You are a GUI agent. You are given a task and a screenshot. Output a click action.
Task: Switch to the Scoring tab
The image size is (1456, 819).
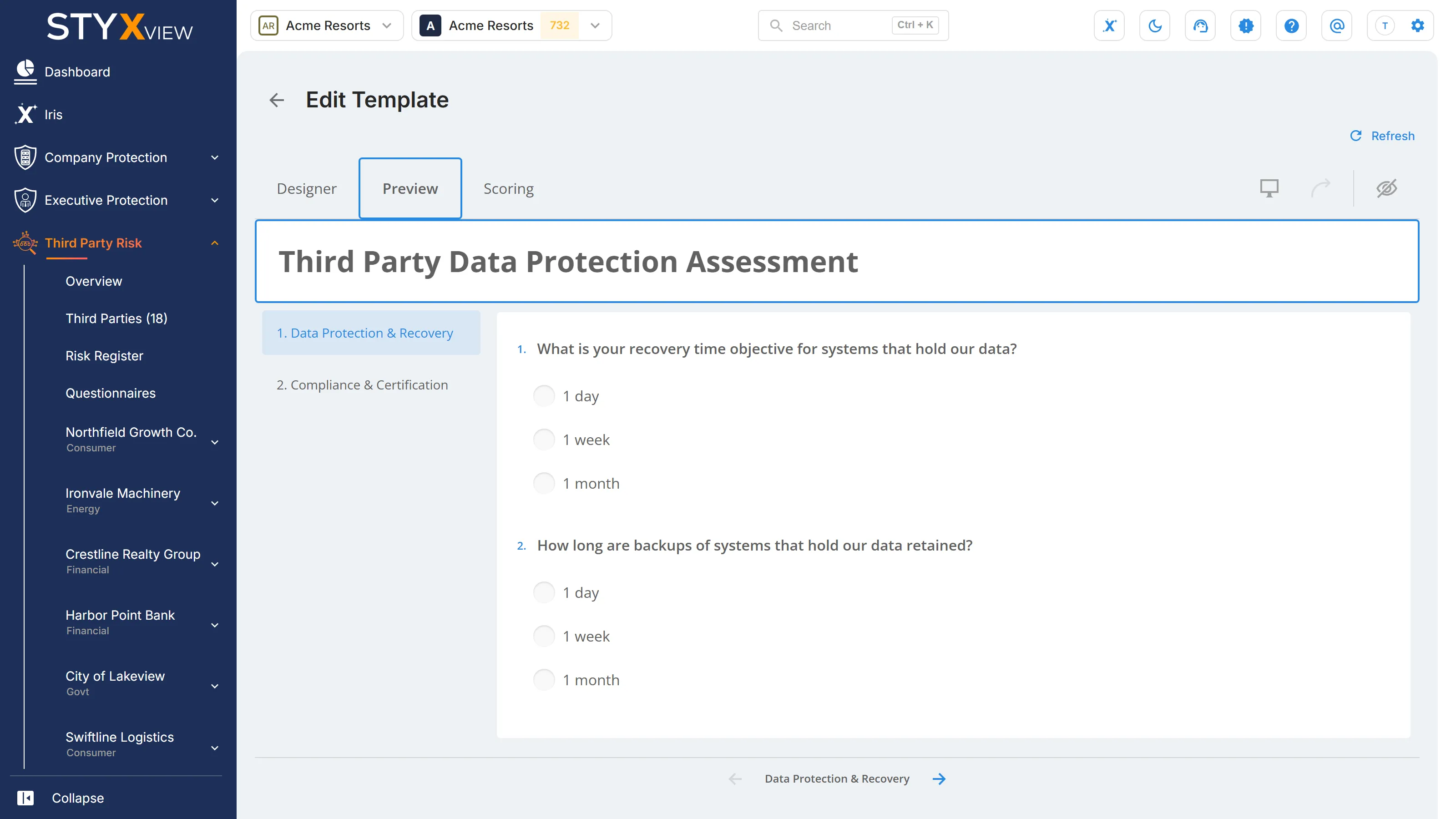(x=508, y=189)
